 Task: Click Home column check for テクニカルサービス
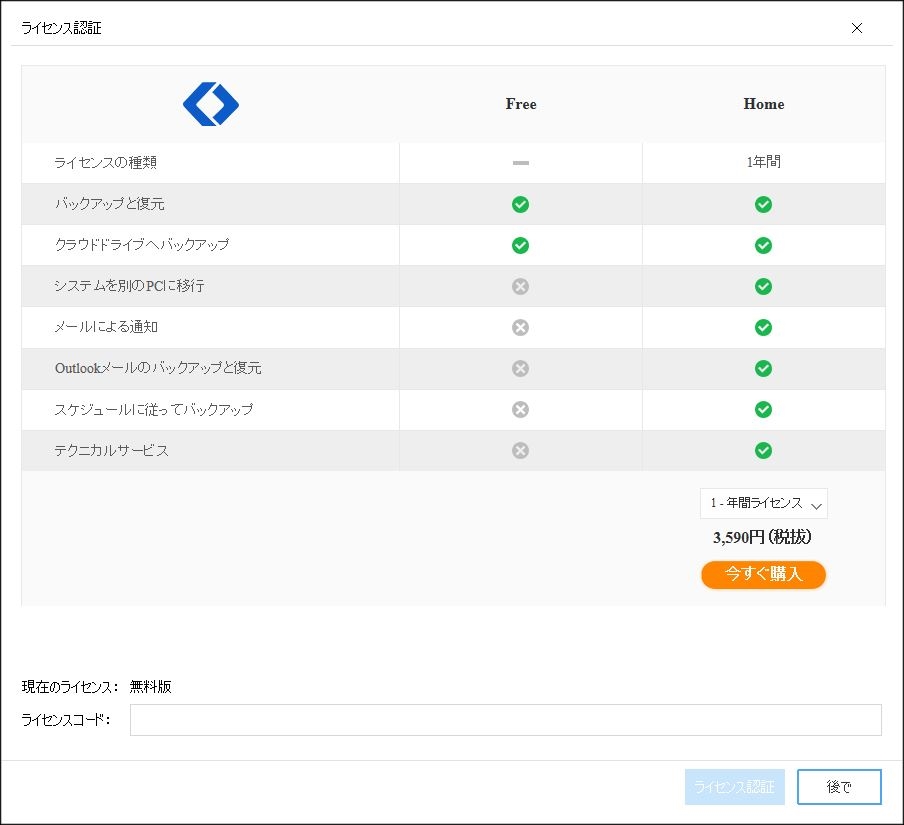coord(763,450)
